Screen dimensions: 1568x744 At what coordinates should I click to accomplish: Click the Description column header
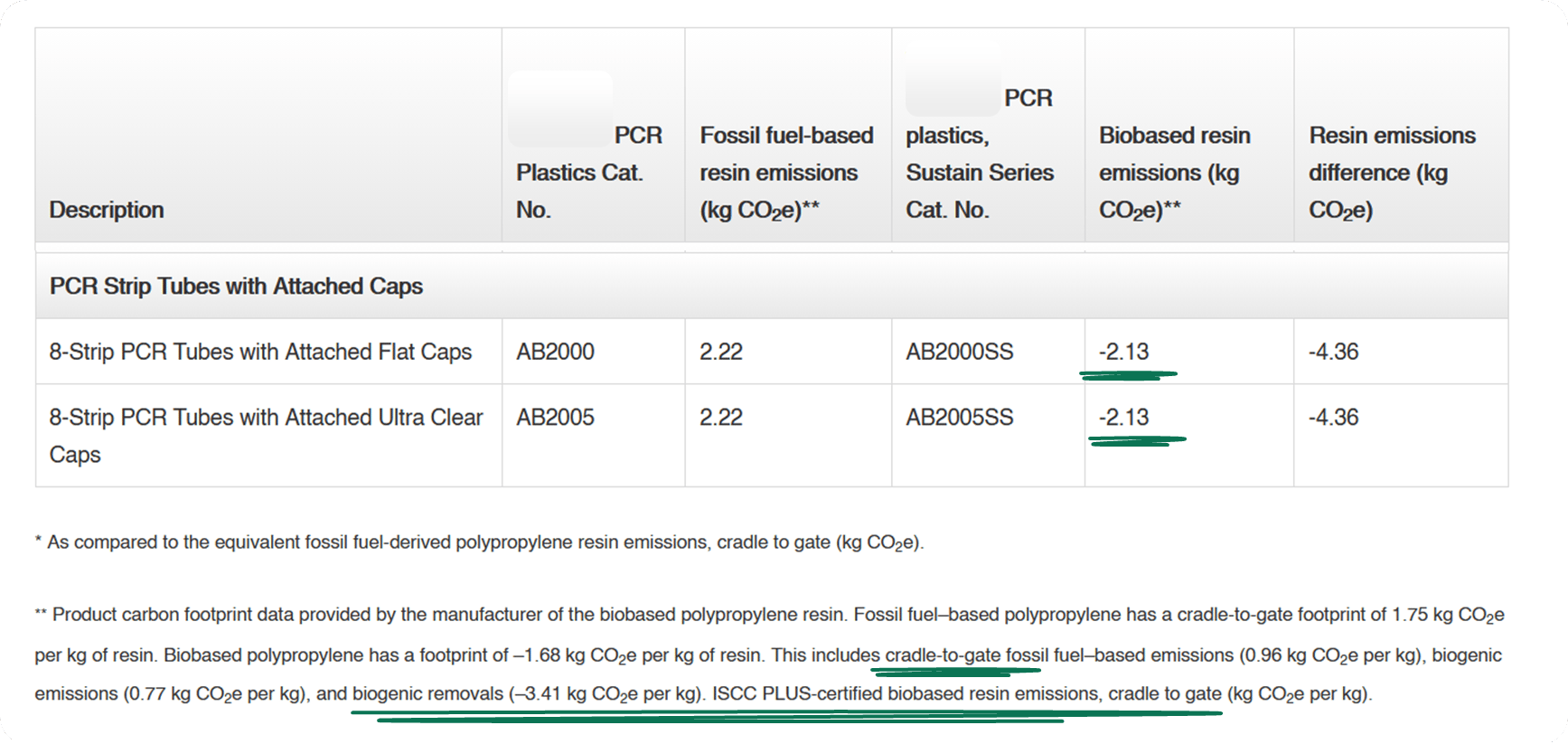(107, 210)
